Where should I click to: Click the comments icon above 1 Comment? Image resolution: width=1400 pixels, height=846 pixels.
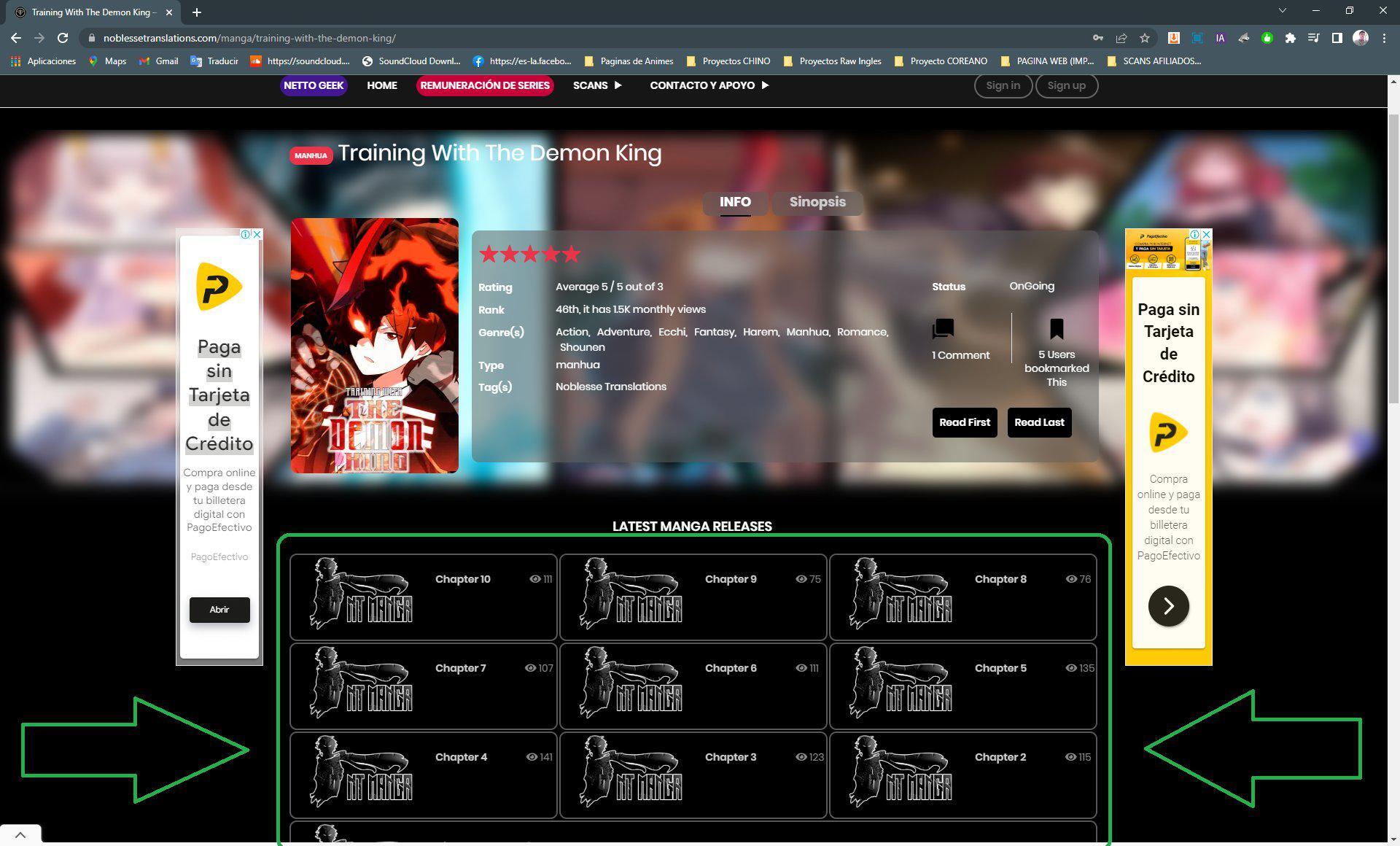click(943, 329)
